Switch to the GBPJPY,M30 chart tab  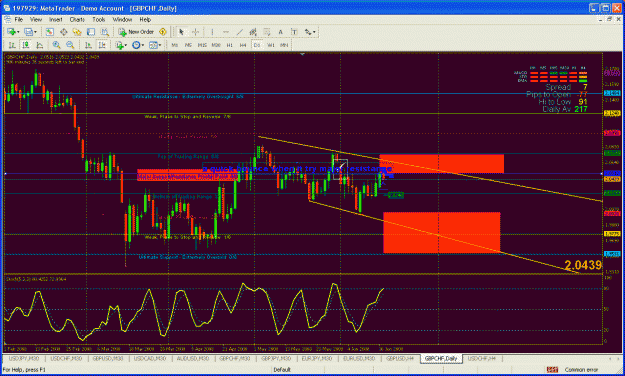coord(275,358)
